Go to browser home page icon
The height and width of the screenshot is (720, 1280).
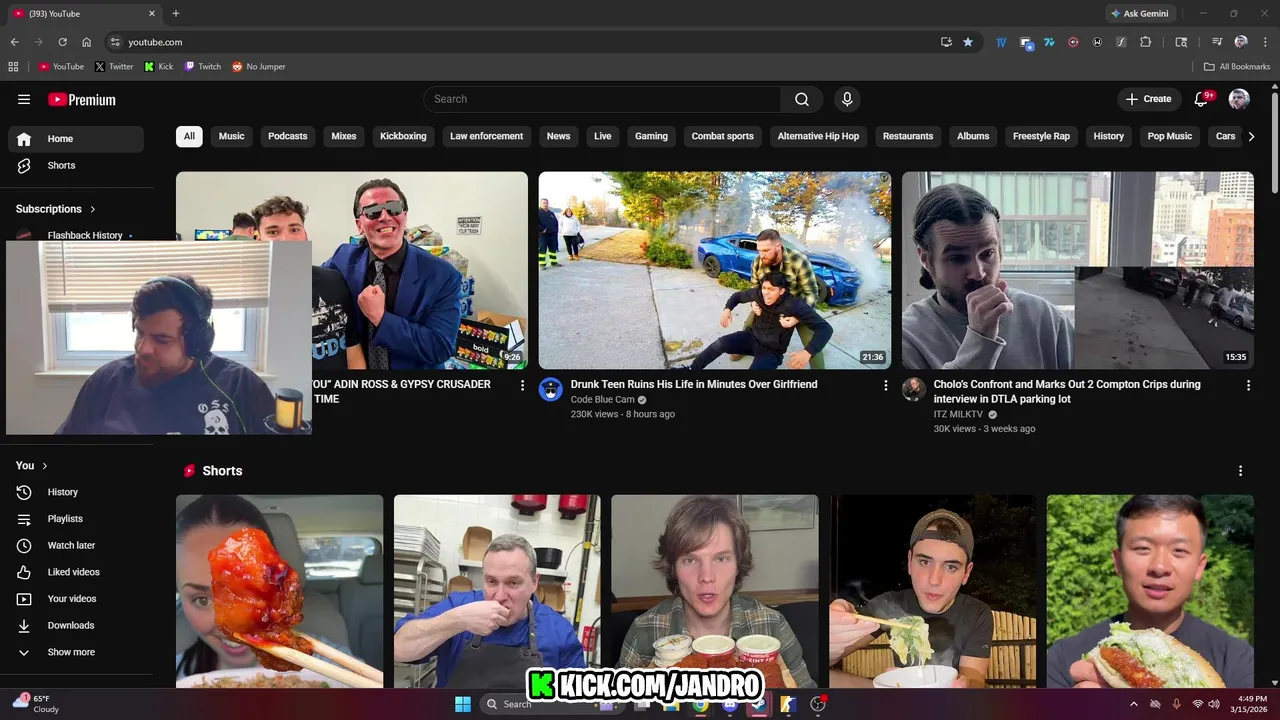tap(87, 42)
